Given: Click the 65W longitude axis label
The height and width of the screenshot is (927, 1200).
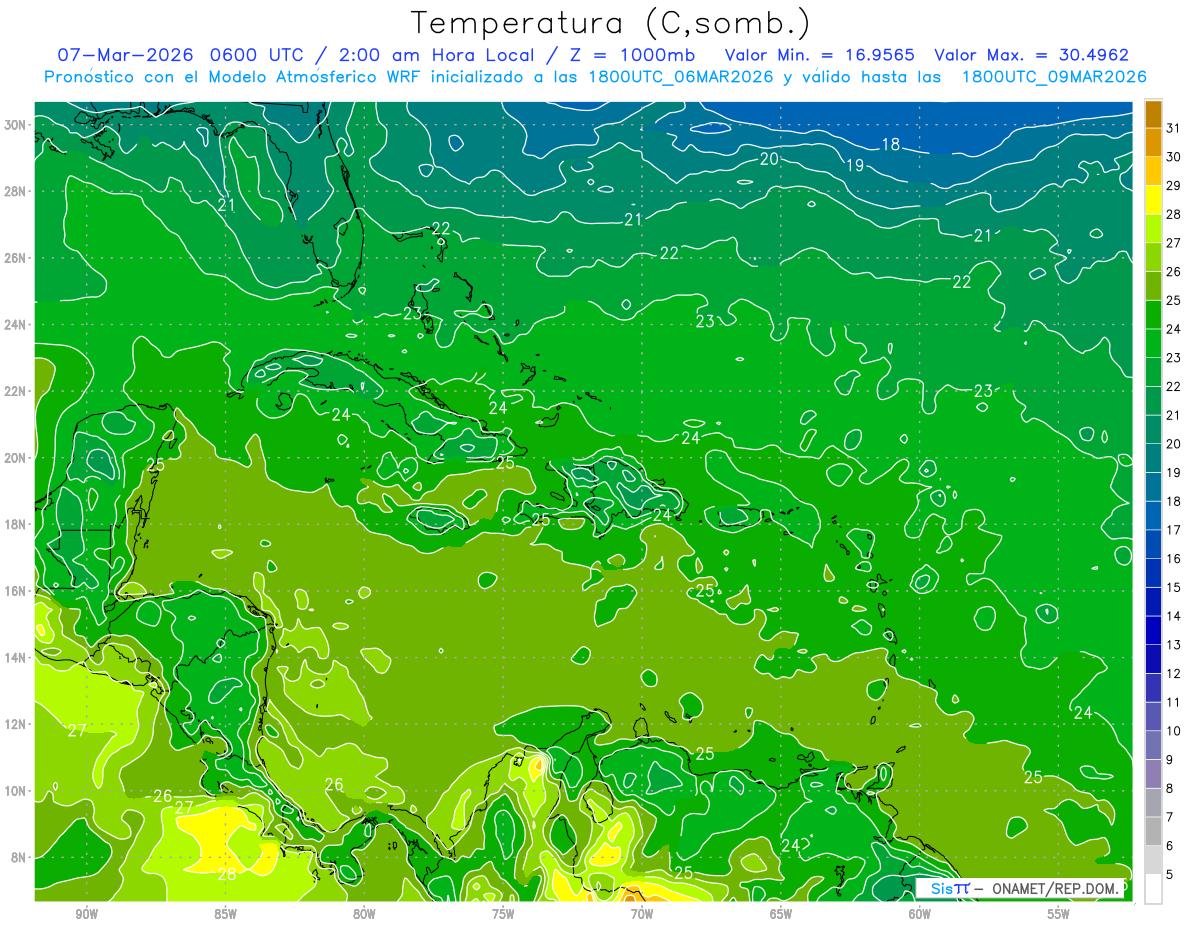Looking at the screenshot, I should pos(781,915).
